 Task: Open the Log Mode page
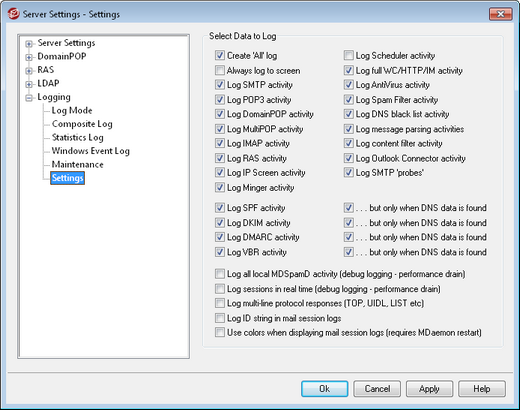click(72, 111)
